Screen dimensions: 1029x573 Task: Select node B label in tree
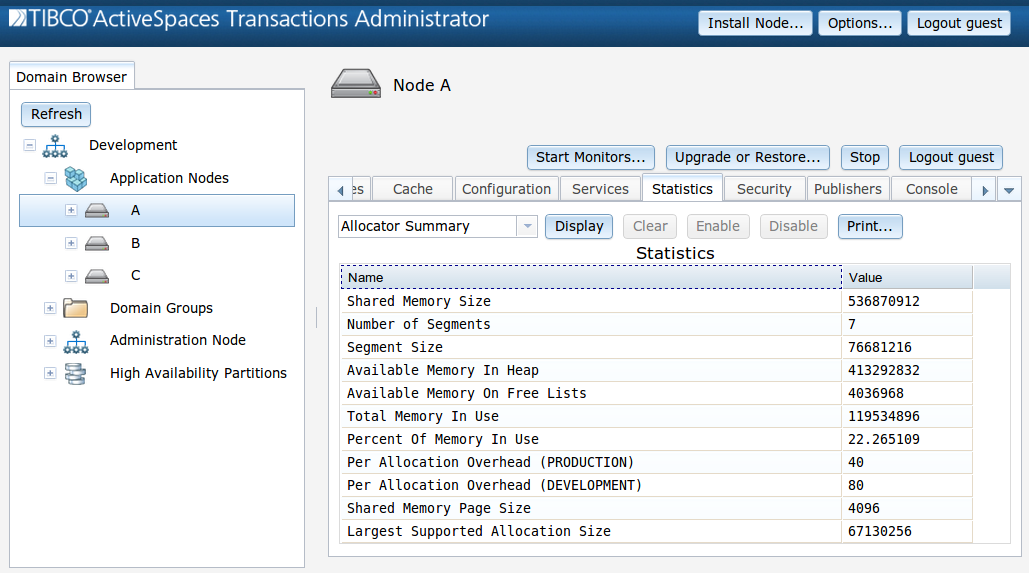tap(135, 244)
